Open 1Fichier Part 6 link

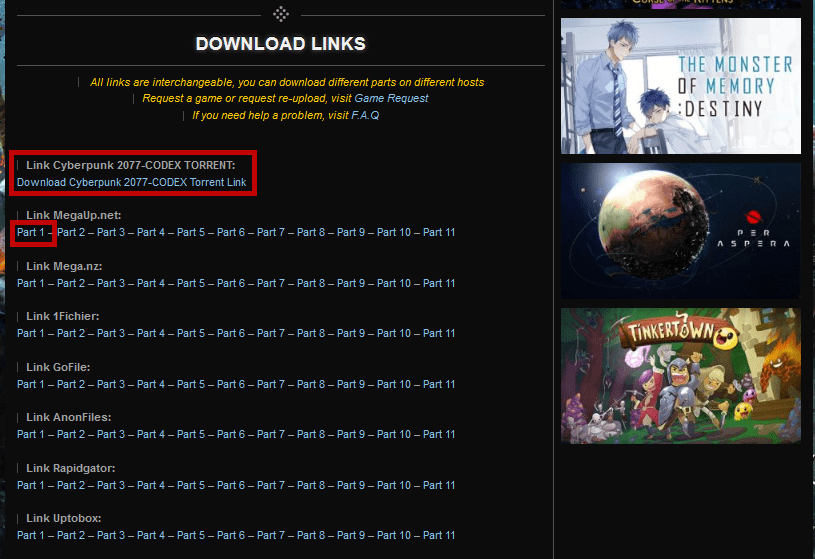pyautogui.click(x=231, y=333)
